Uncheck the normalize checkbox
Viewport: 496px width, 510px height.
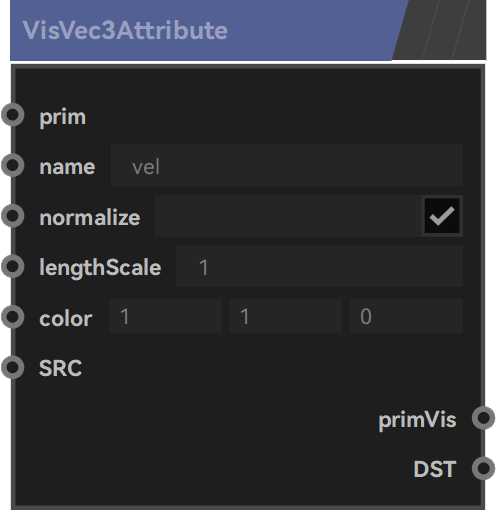(x=442, y=216)
